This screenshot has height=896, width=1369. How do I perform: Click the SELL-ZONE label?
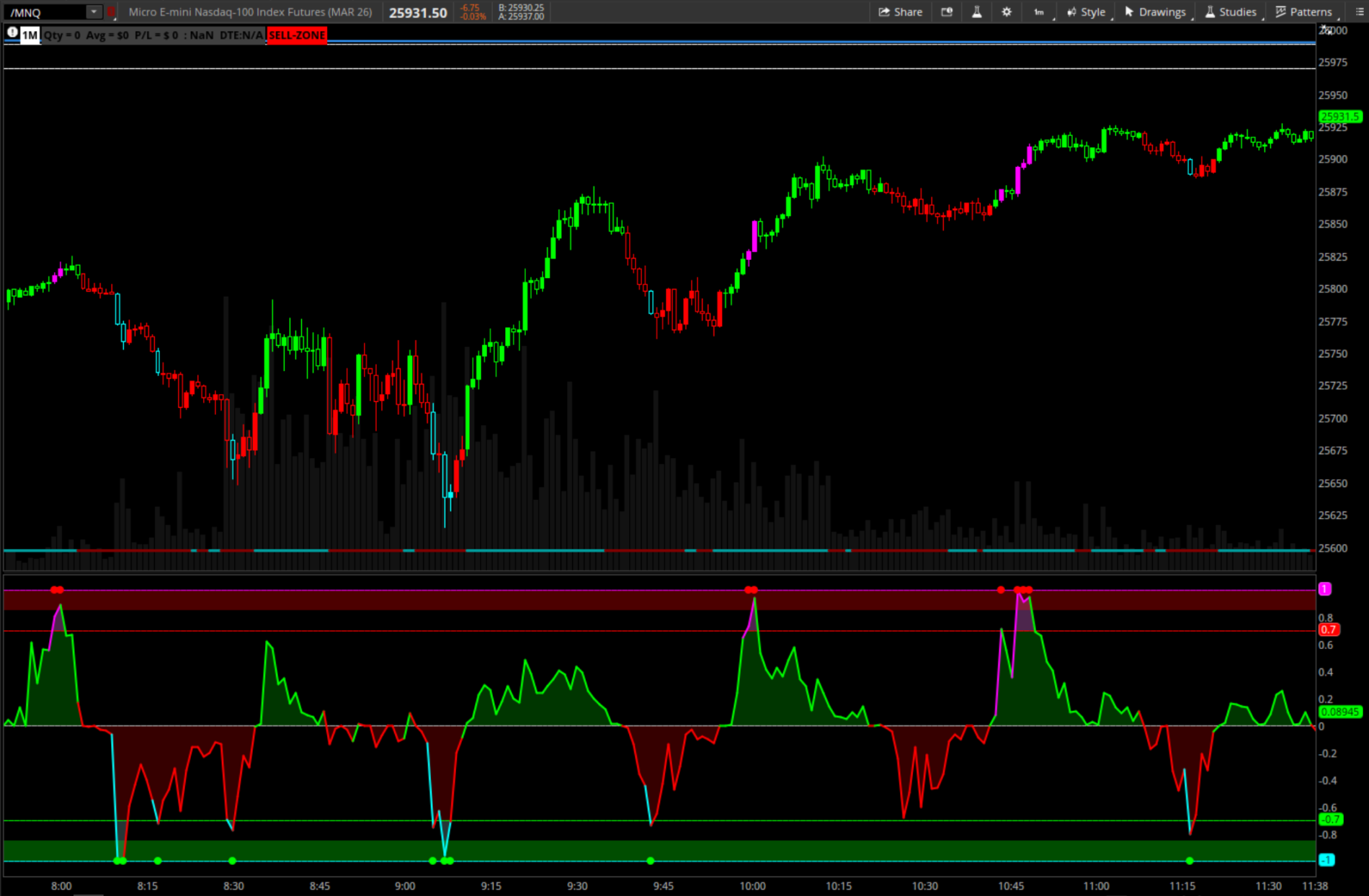pyautogui.click(x=297, y=35)
